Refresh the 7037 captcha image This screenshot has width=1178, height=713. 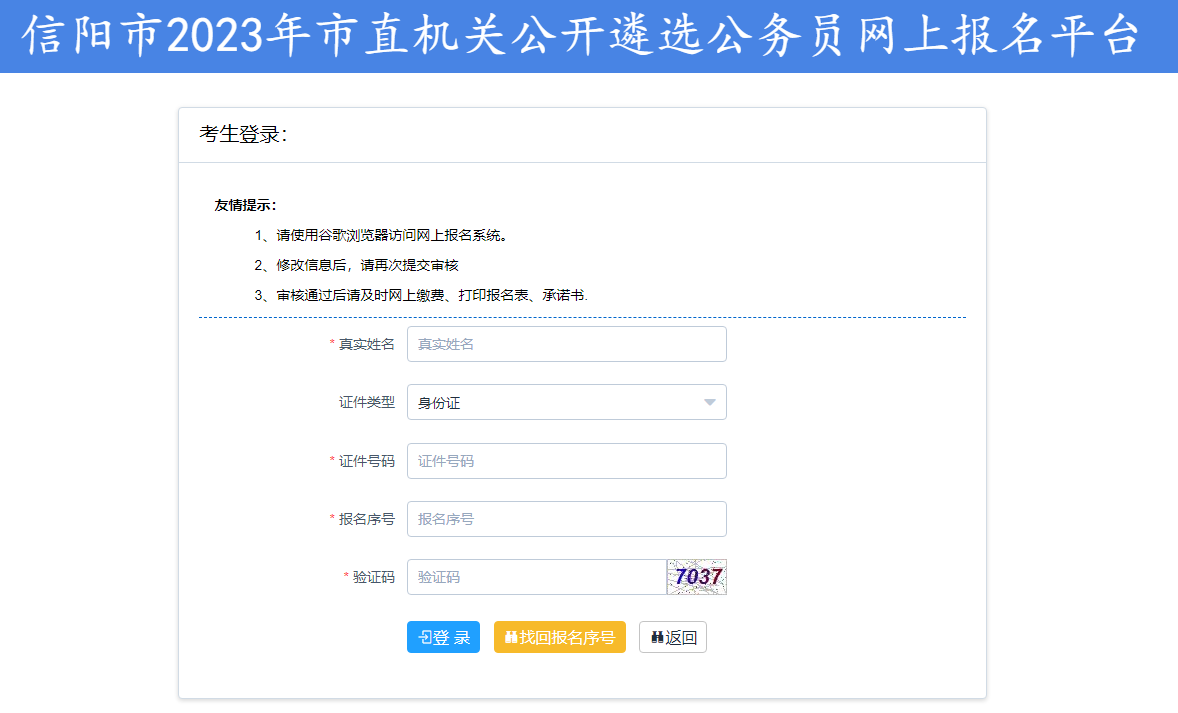[697, 577]
